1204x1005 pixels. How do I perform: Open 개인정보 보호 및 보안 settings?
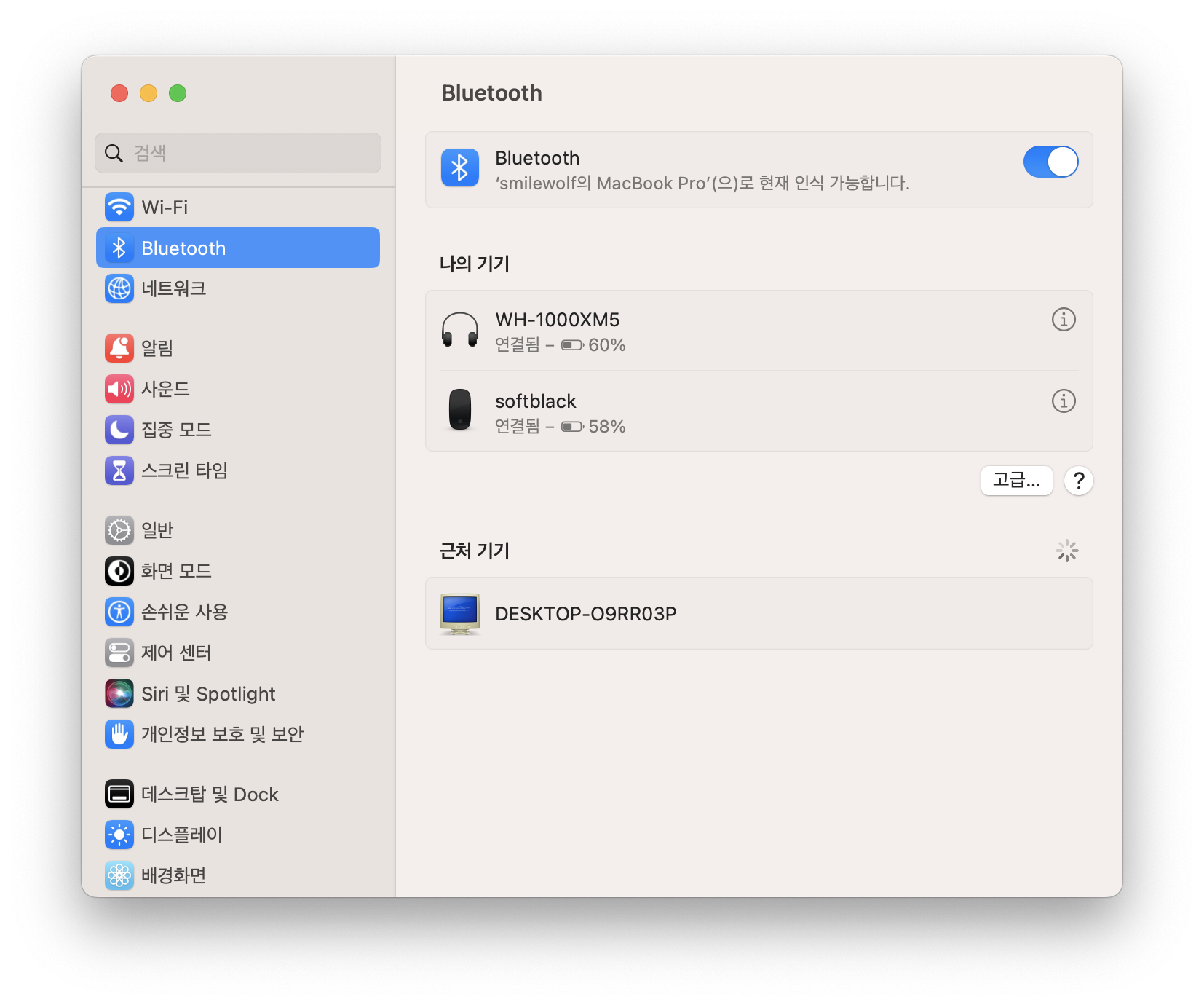click(x=238, y=734)
